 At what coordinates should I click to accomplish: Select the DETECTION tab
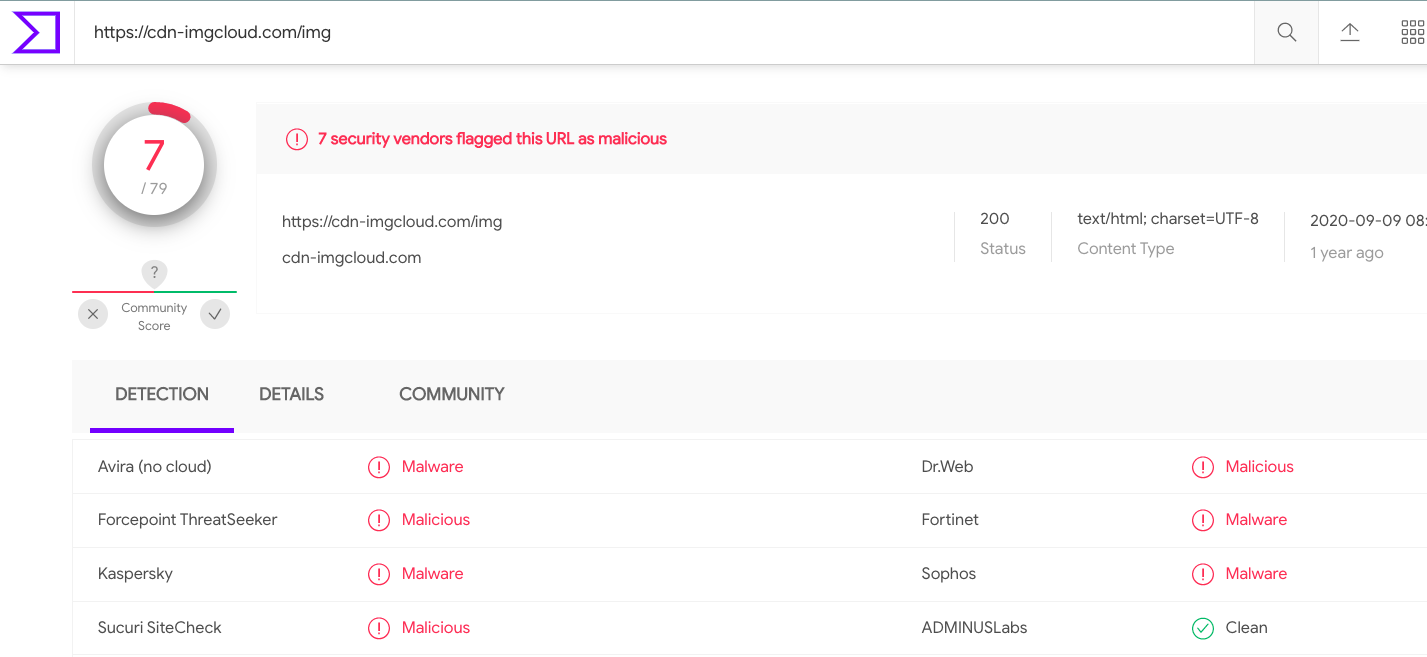tap(162, 394)
